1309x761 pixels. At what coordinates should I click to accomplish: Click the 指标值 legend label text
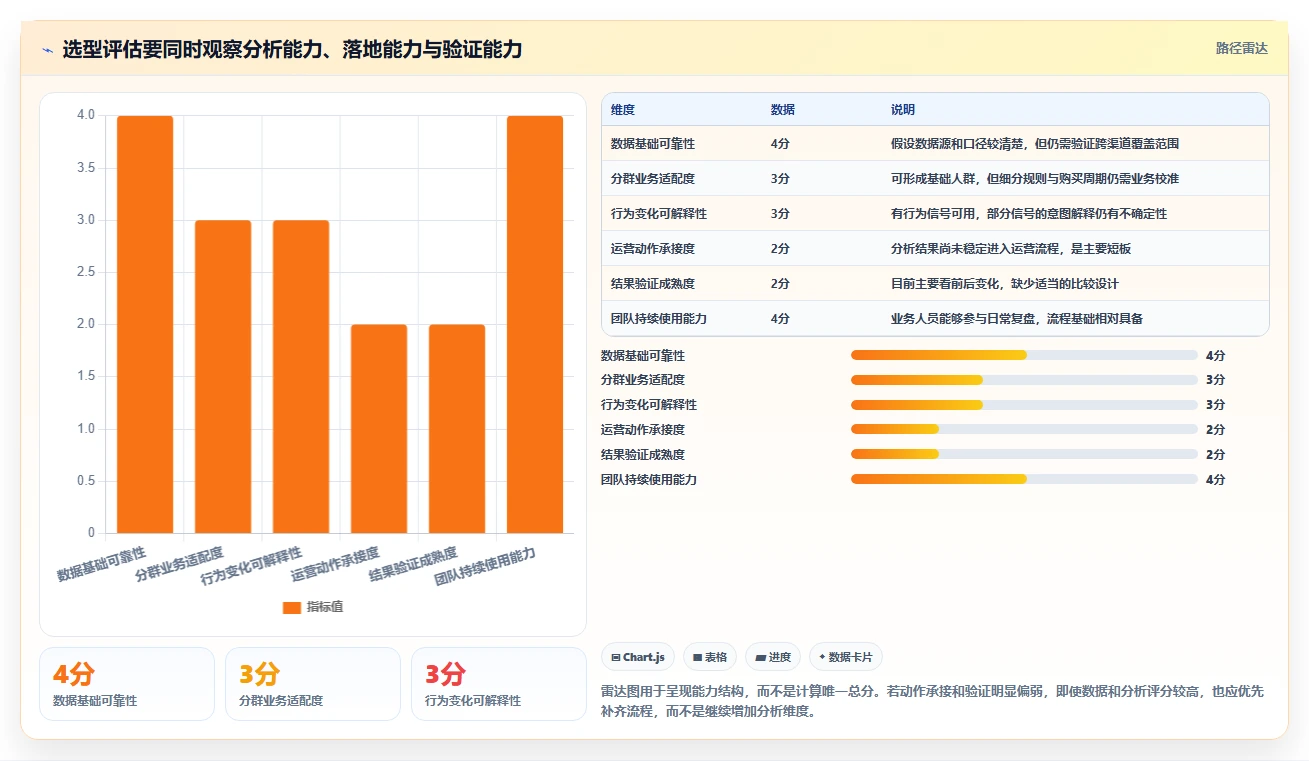325,607
